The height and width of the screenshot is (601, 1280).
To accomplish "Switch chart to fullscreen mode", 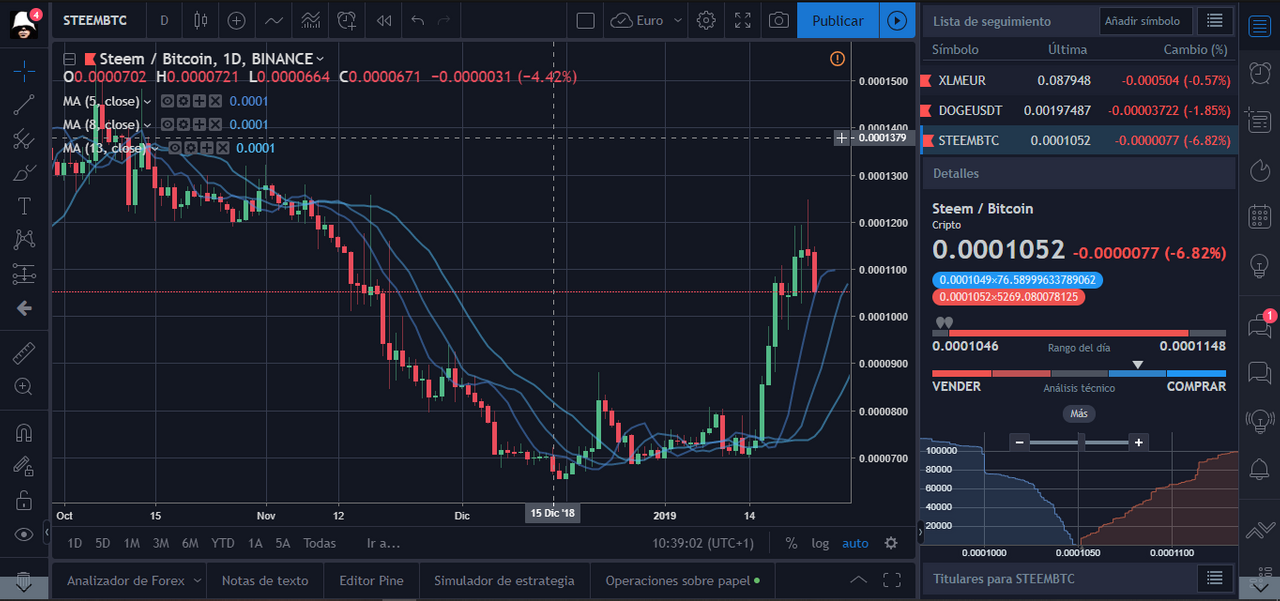I will (743, 20).
